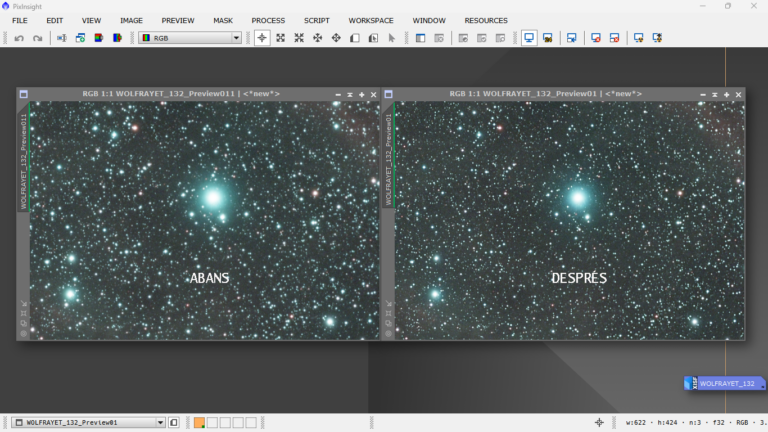This screenshot has height=432, width=768.
Task: Click the monitor with red X window icon
Action: coord(614,38)
